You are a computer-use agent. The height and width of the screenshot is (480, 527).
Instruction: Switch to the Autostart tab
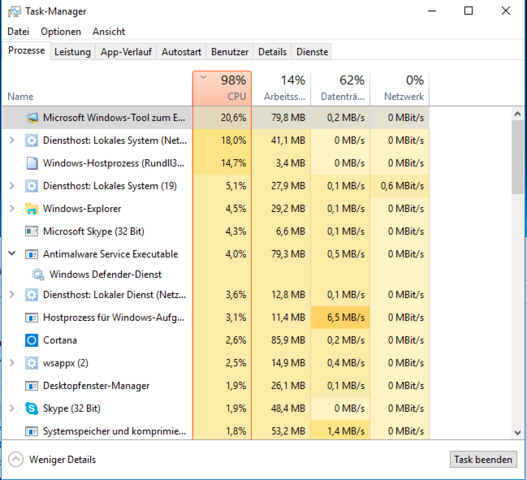point(181,52)
